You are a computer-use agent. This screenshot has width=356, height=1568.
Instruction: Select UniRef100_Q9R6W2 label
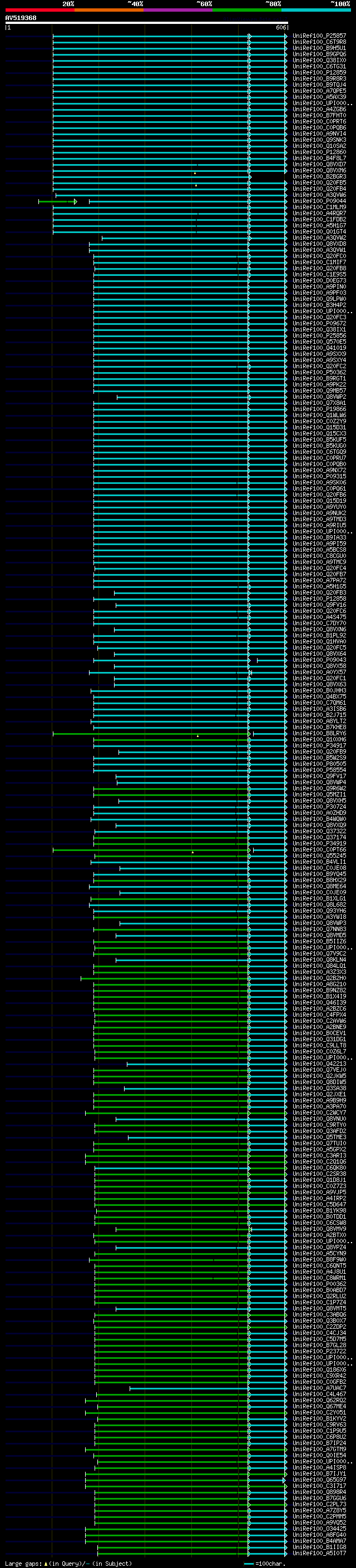click(x=319, y=788)
